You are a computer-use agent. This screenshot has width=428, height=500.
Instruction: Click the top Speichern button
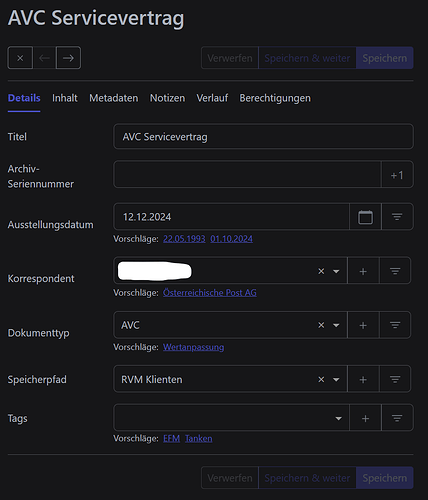(385, 58)
